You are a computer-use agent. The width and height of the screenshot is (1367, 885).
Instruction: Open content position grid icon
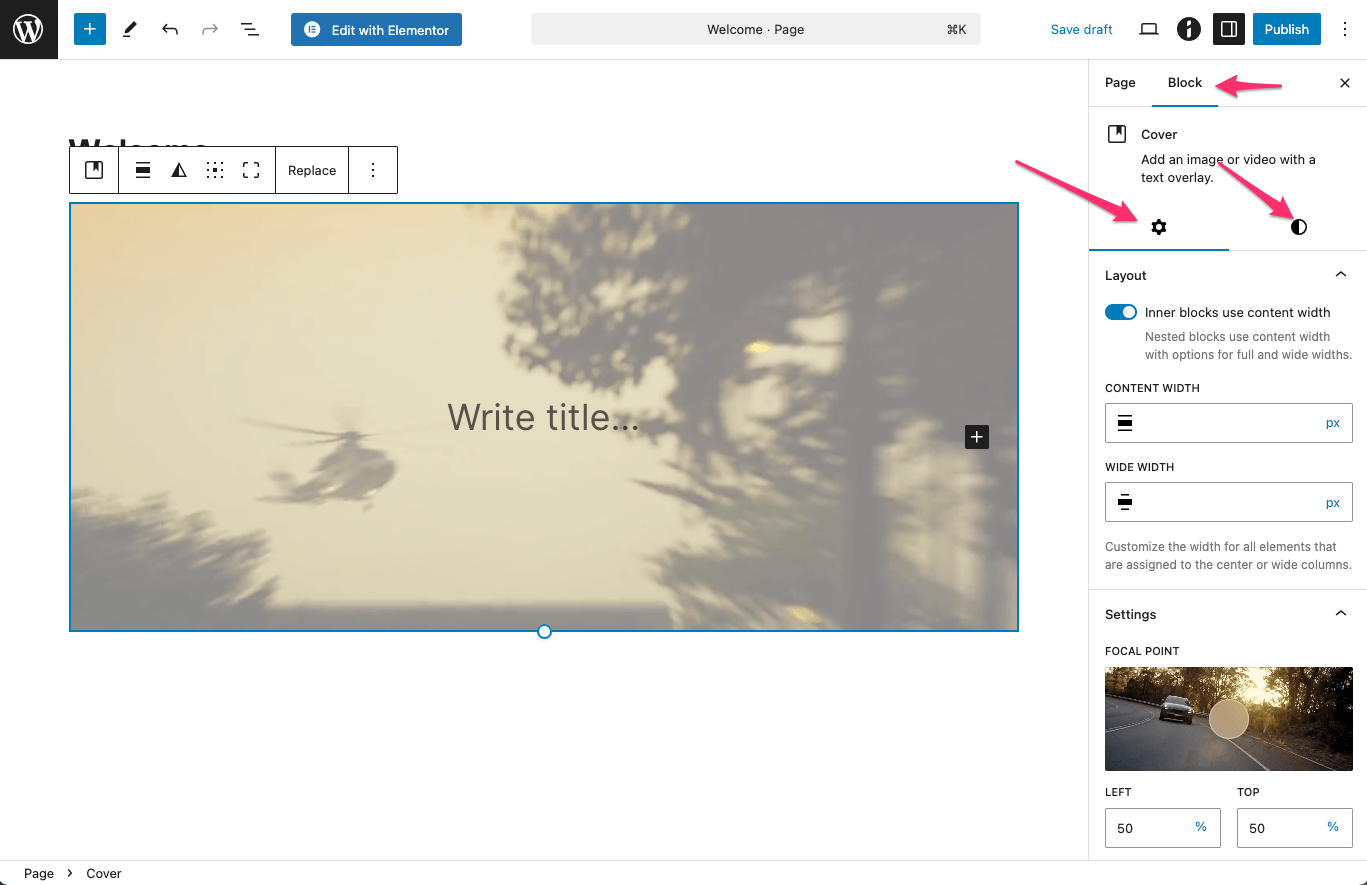(x=215, y=170)
